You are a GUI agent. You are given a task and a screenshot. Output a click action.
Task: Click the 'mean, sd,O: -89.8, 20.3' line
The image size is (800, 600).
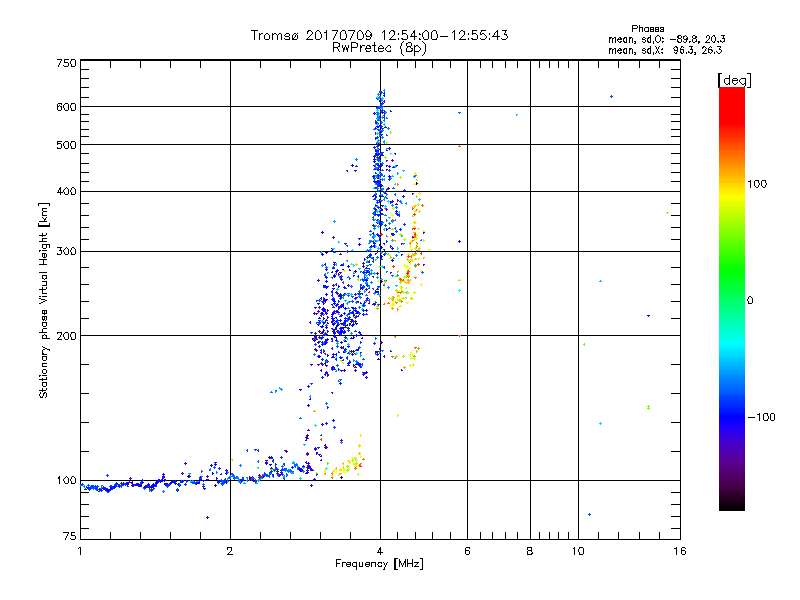coord(666,39)
